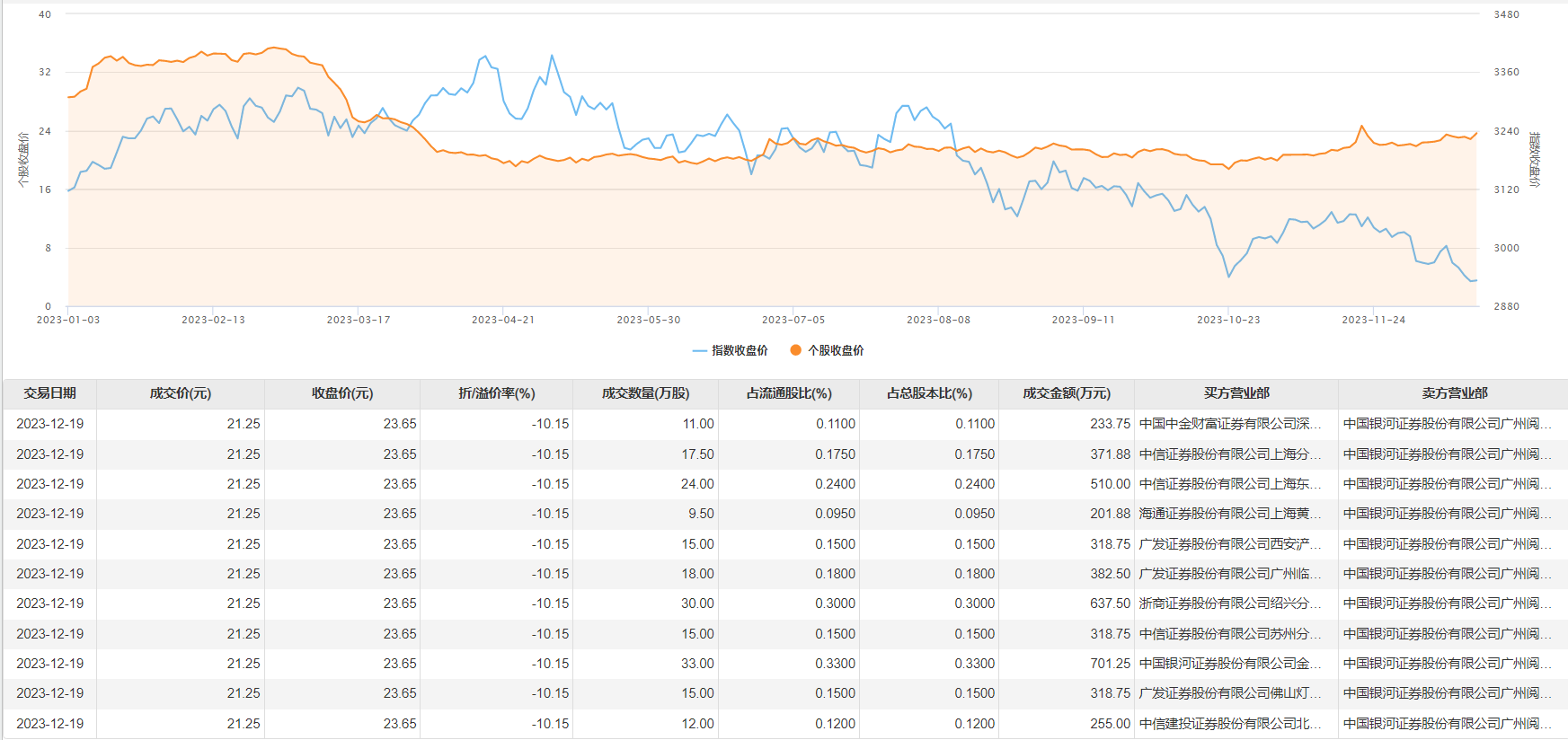Open the 海通证券 buyer branch entry
1568x740 pixels.
point(1229,514)
